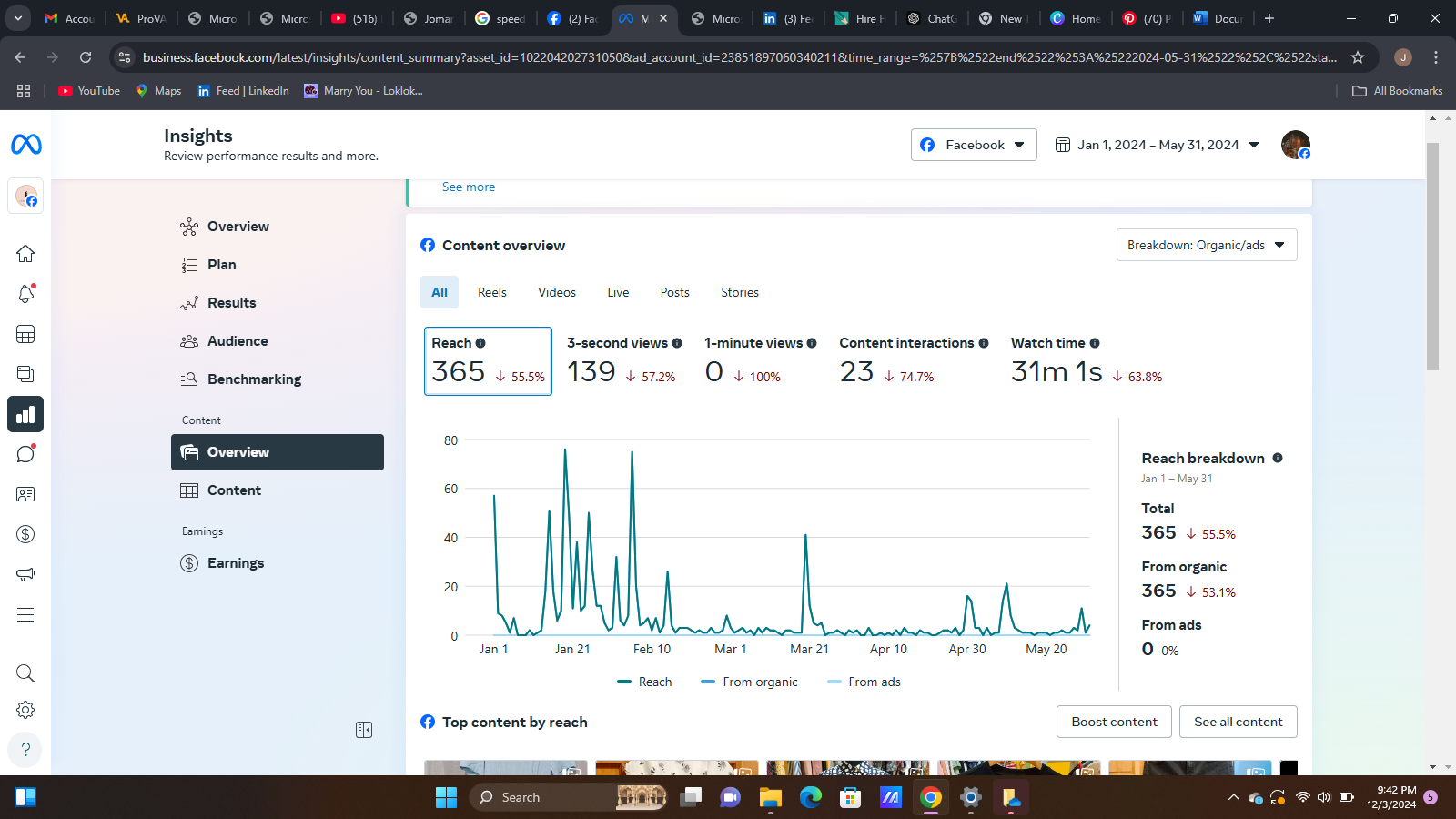
Task: Open the Monetization dollar icon in rail
Action: pyautogui.click(x=25, y=534)
